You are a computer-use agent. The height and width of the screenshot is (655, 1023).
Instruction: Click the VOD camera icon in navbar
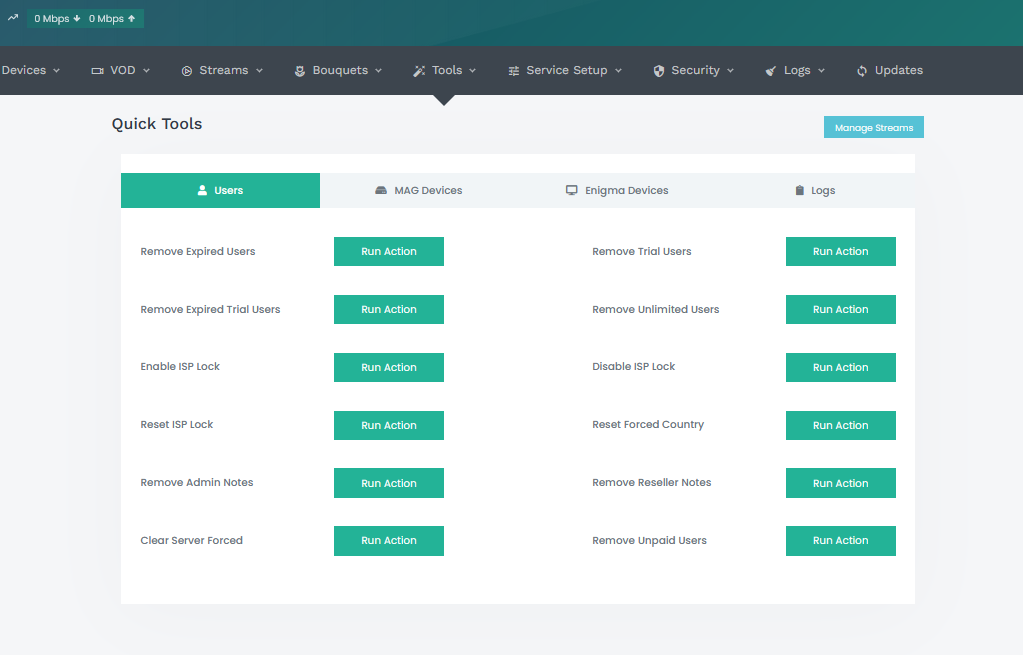click(98, 71)
